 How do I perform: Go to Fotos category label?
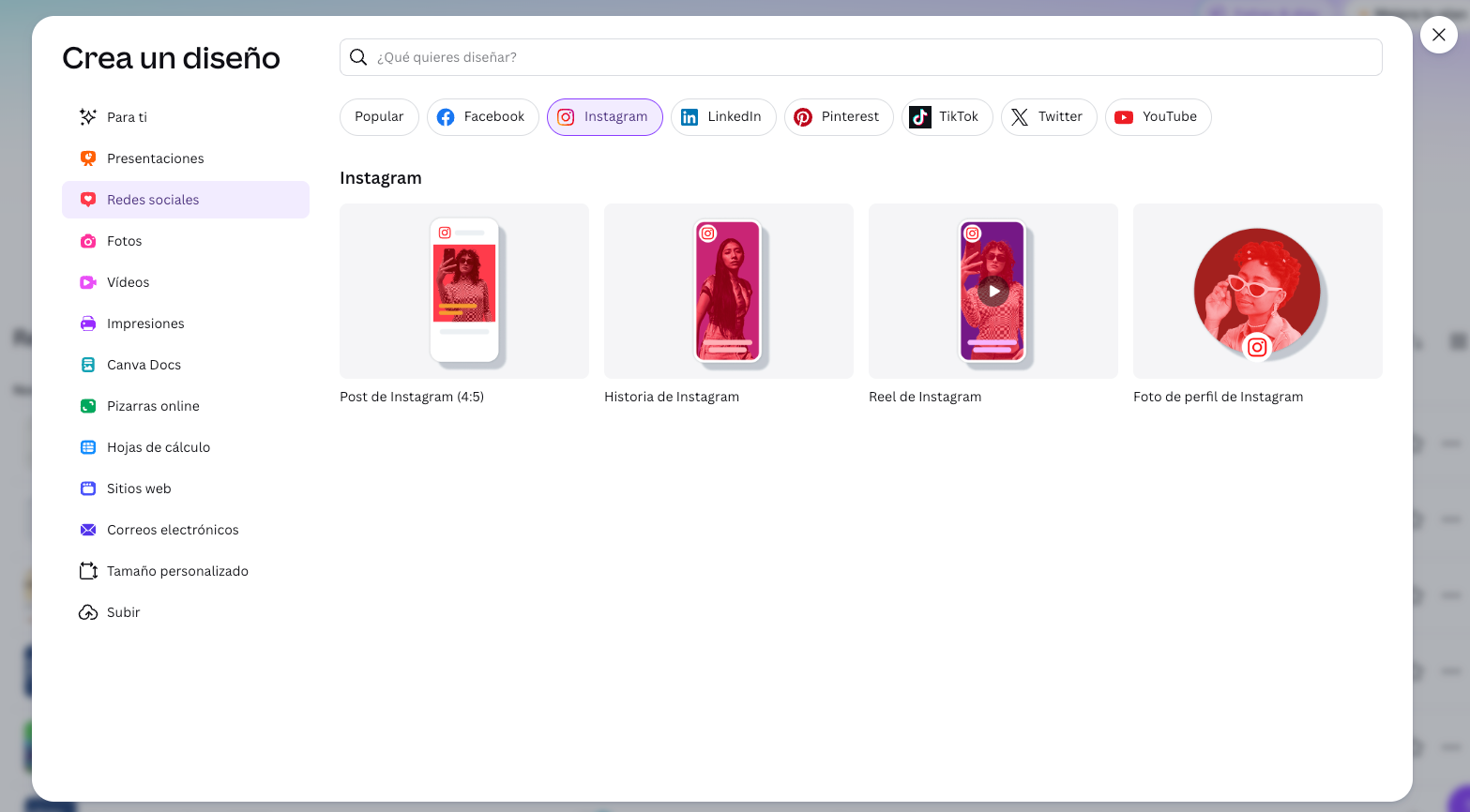pos(125,241)
